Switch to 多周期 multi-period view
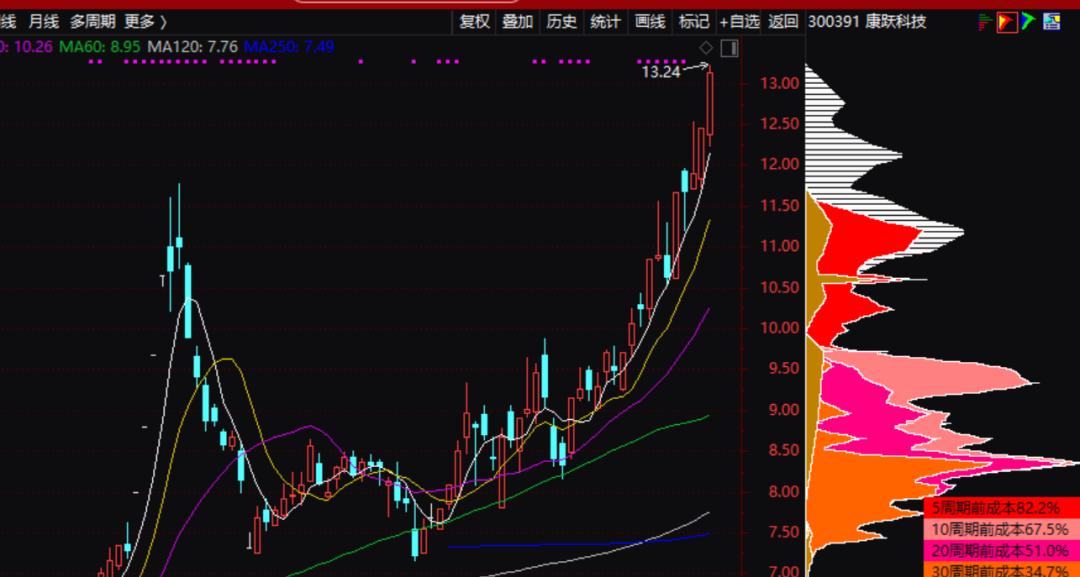The height and width of the screenshot is (577, 1080). pyautogui.click(x=92, y=22)
